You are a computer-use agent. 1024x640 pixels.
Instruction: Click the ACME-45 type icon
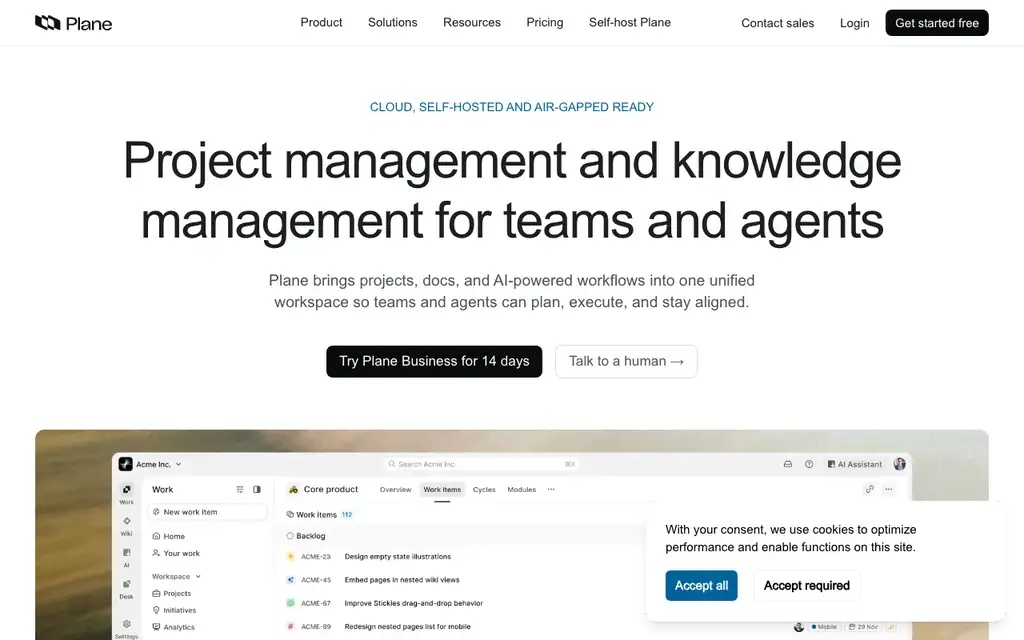pyautogui.click(x=291, y=579)
